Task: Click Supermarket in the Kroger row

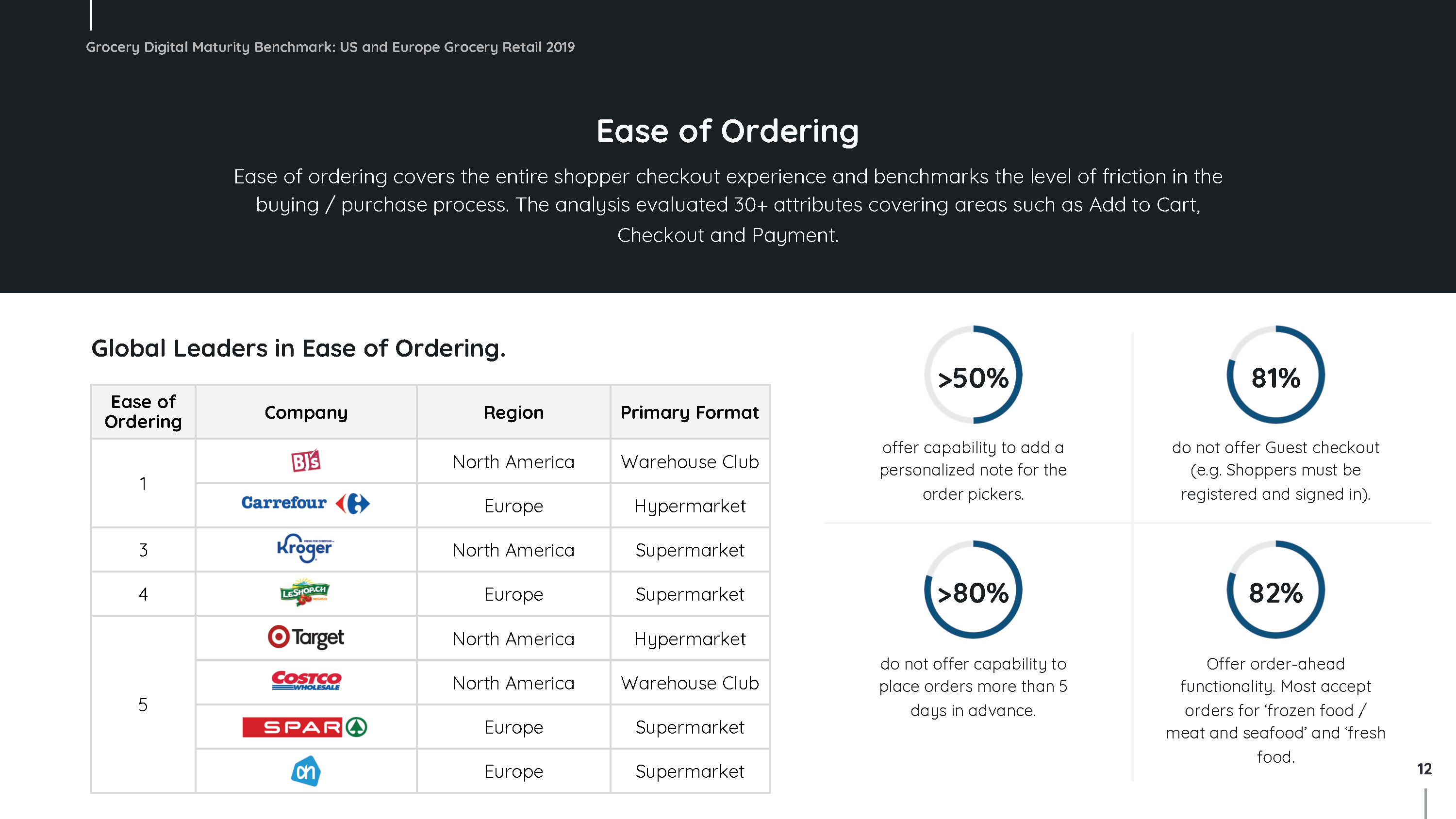Action: point(690,550)
